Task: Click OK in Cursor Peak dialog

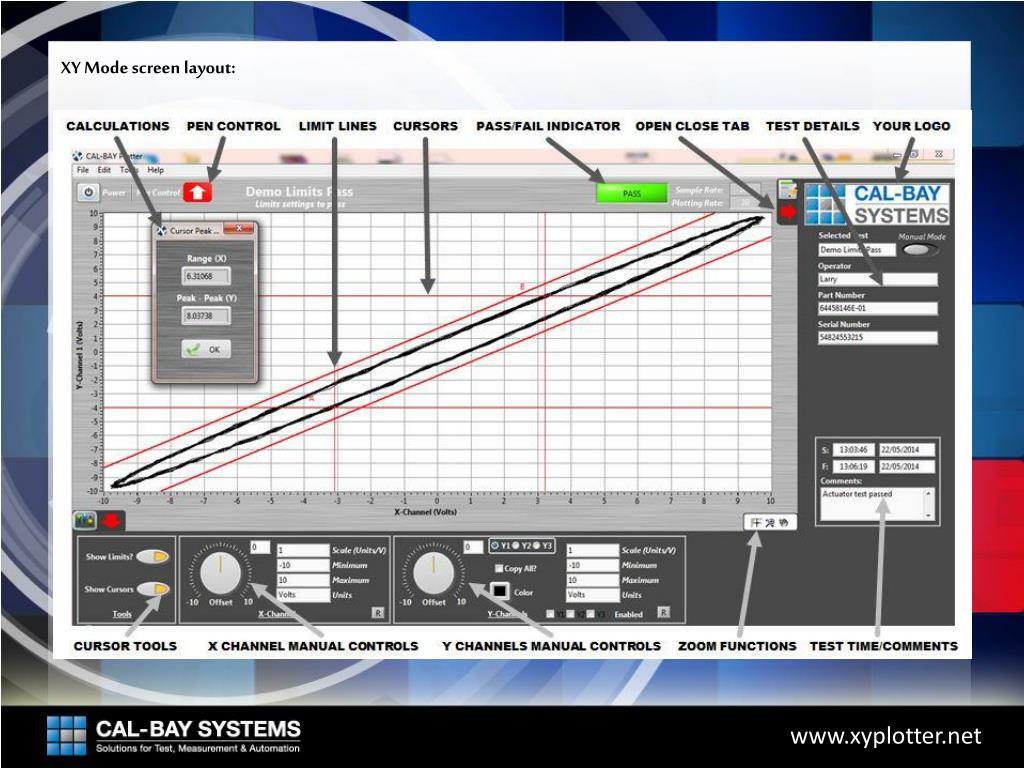Action: 206,349
